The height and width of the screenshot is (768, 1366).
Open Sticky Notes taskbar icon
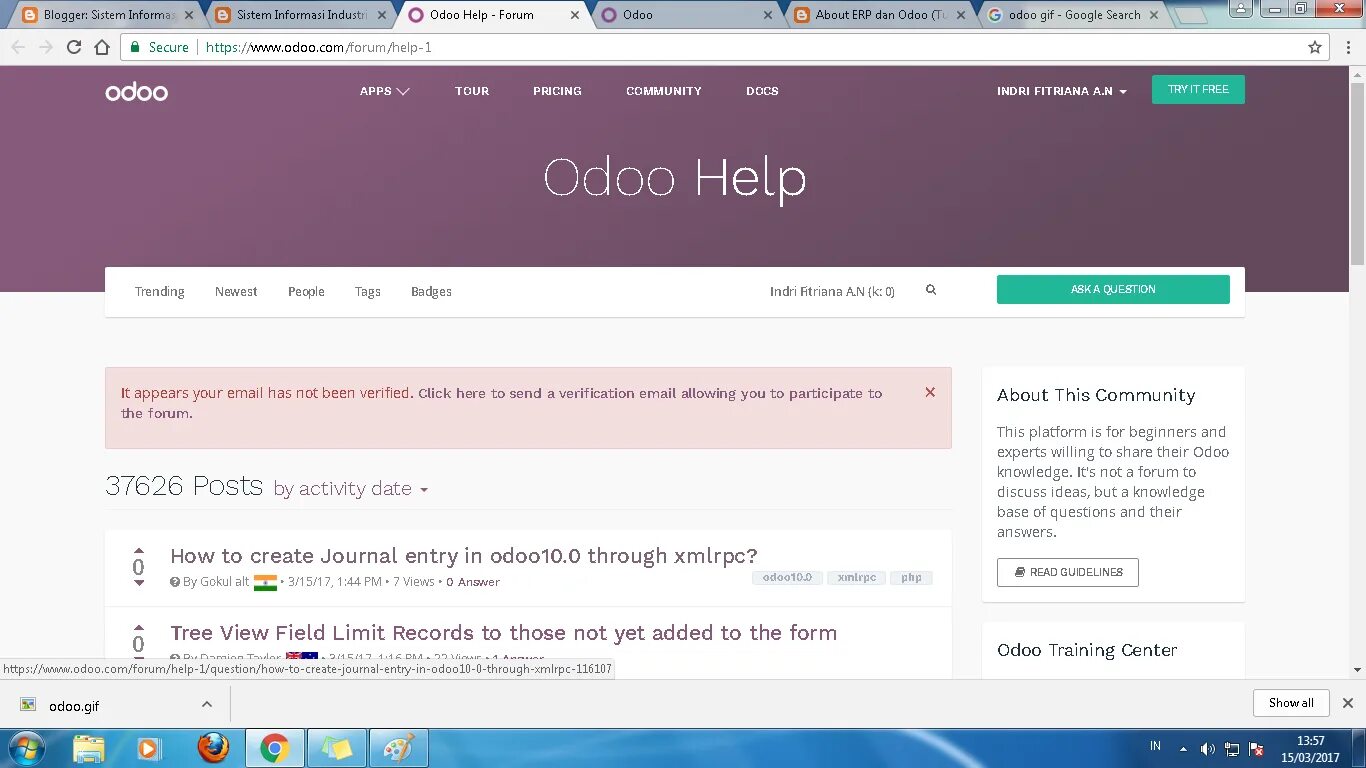[336, 748]
